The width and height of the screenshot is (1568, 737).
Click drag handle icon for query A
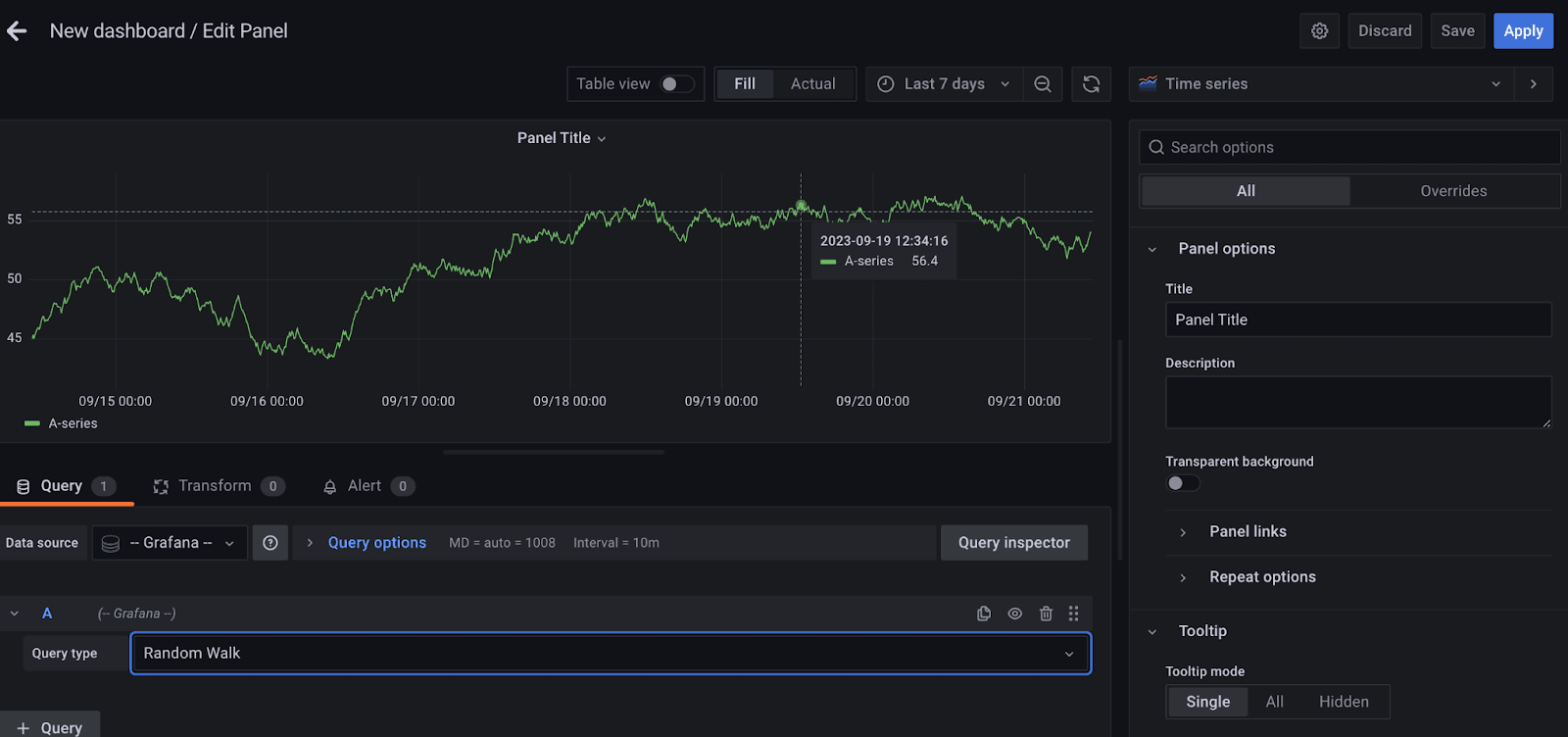pyautogui.click(x=1073, y=614)
